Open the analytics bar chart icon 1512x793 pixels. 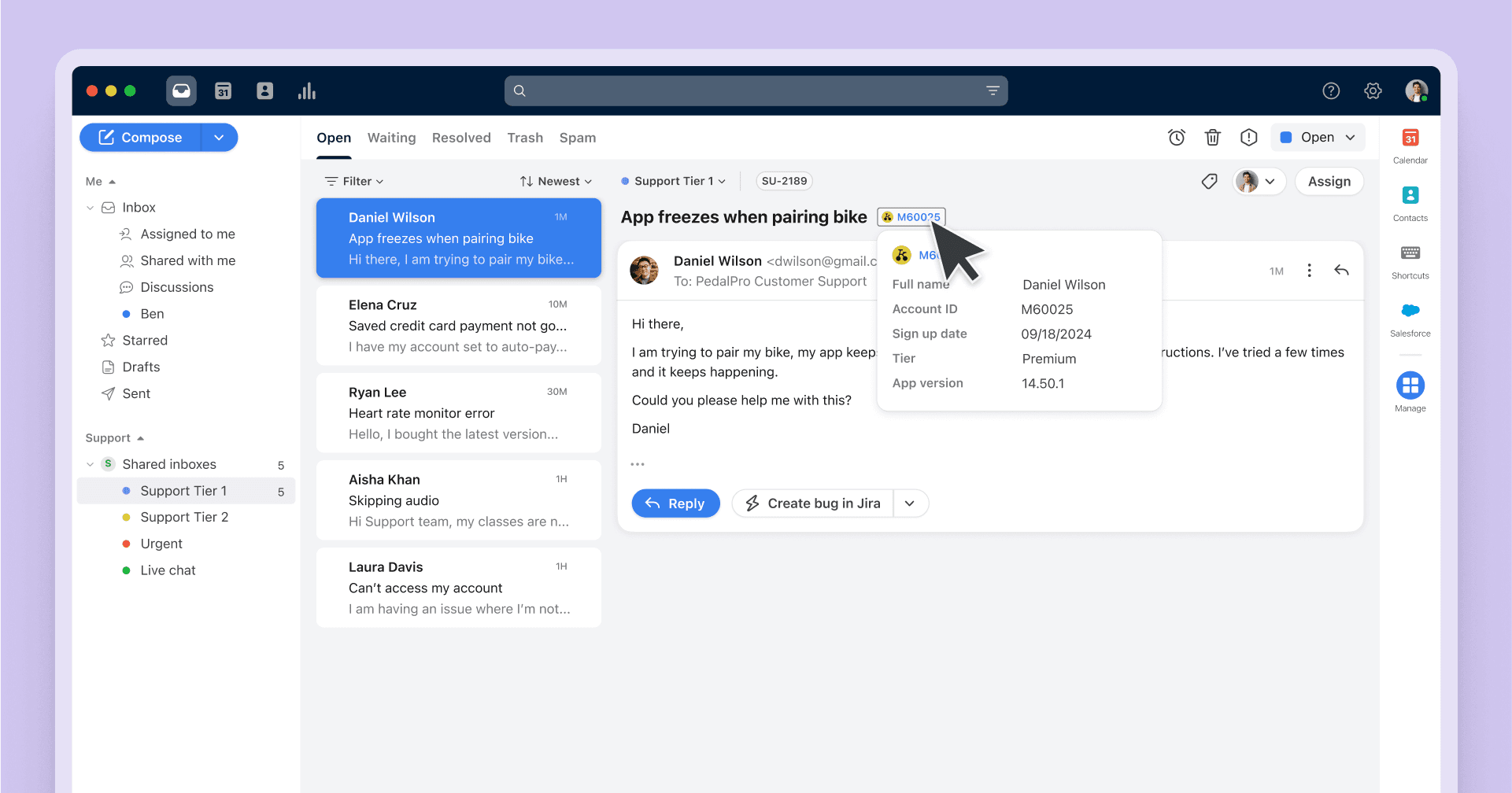[306, 91]
